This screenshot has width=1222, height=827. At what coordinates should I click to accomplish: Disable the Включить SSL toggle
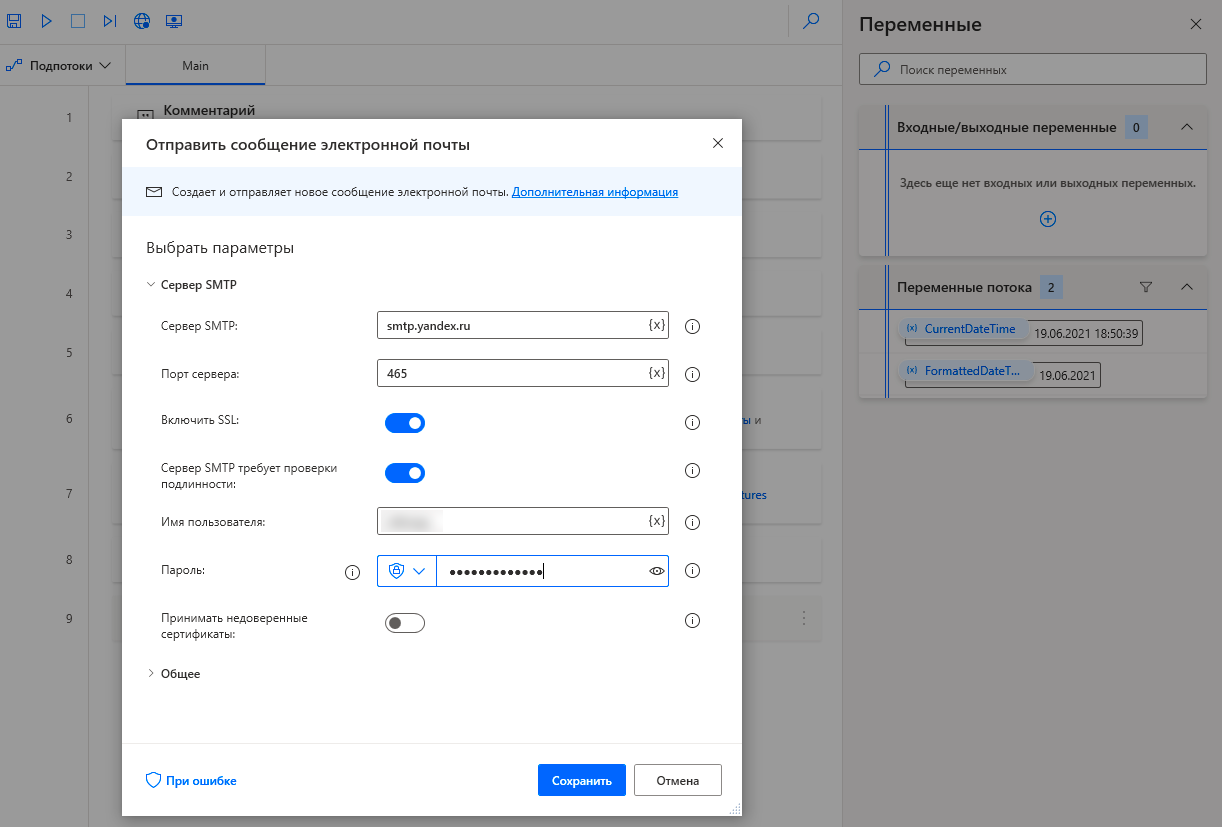(405, 423)
